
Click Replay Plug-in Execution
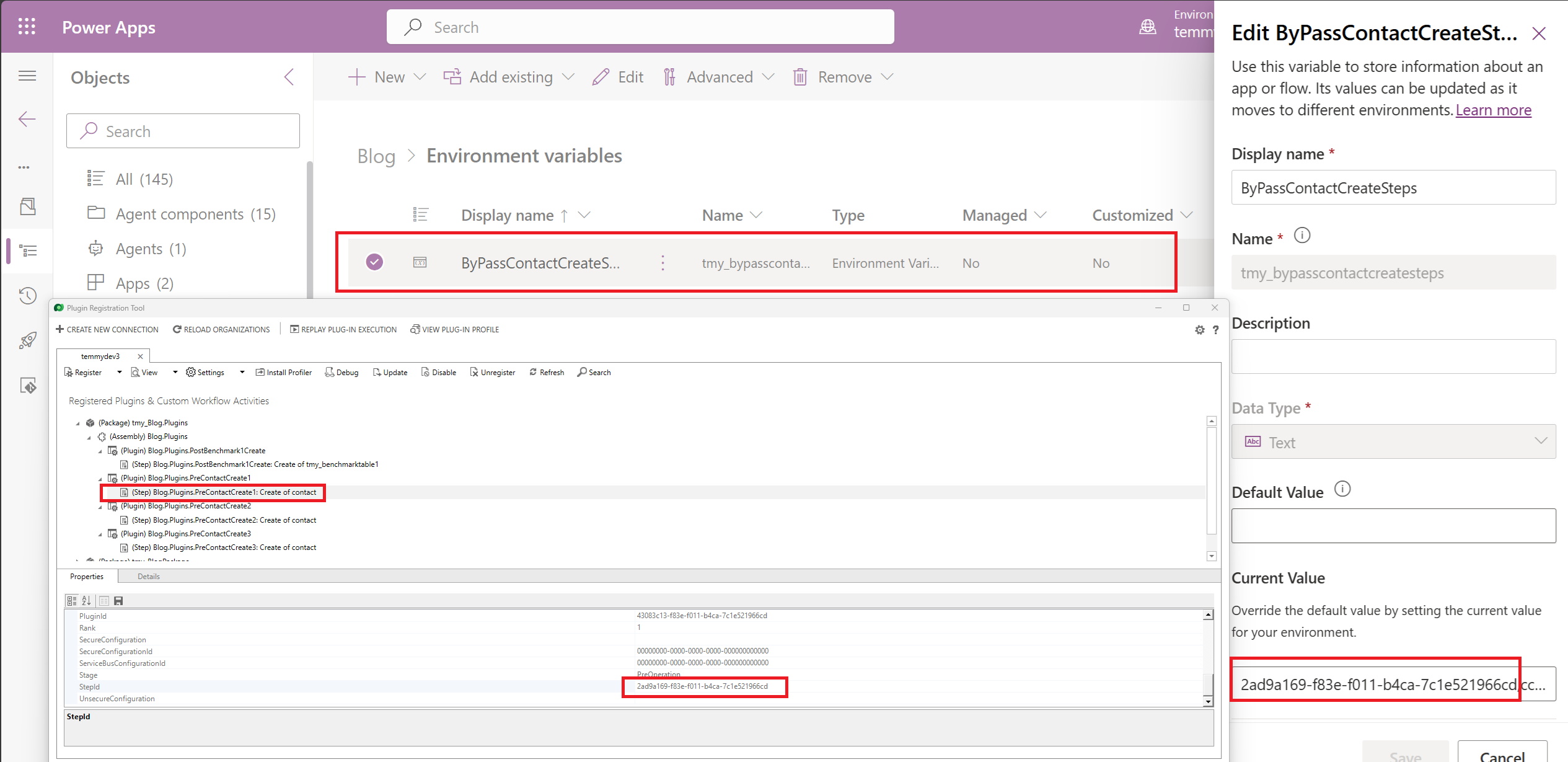pos(343,329)
